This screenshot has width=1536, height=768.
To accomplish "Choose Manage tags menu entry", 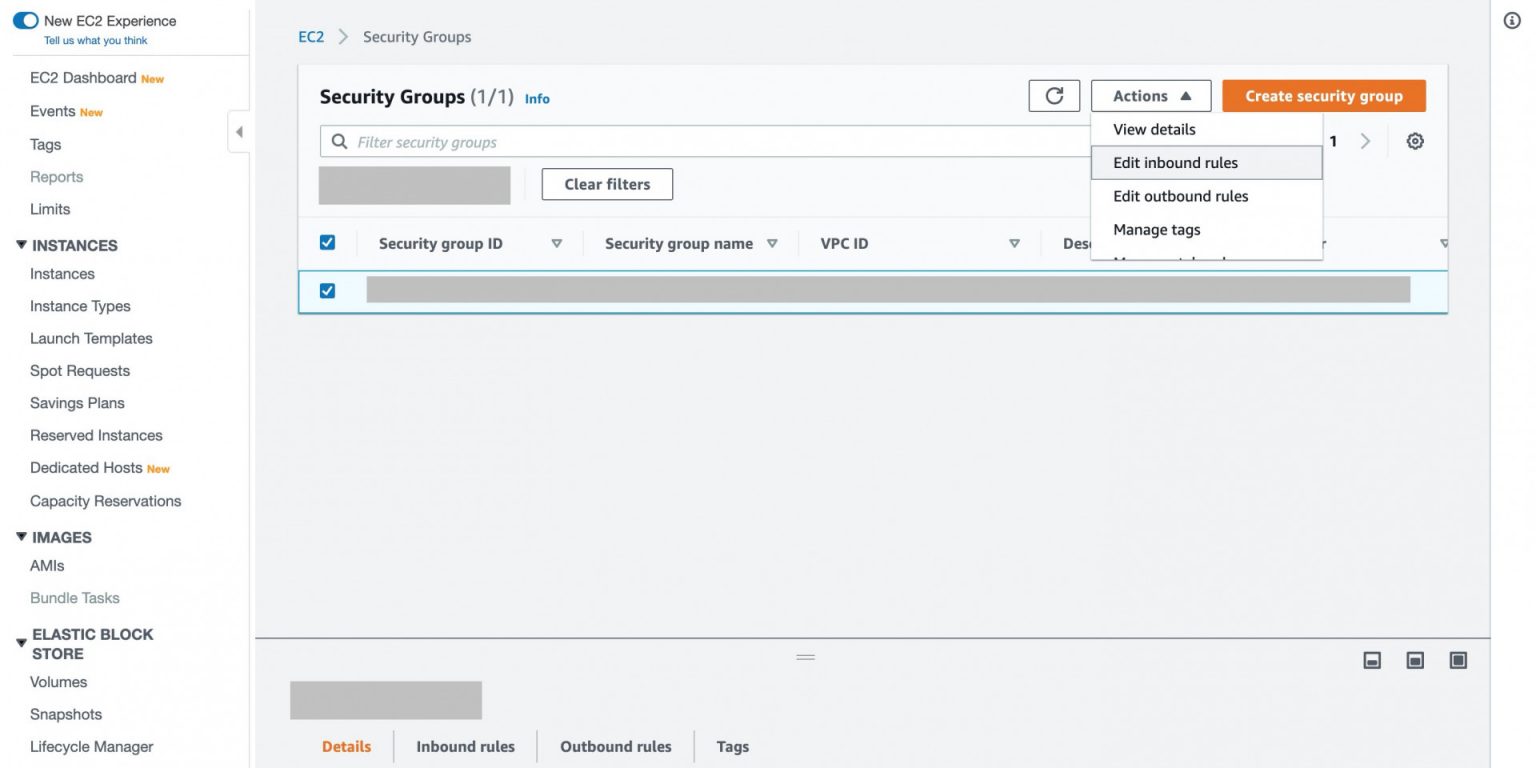I will [1207, 230].
